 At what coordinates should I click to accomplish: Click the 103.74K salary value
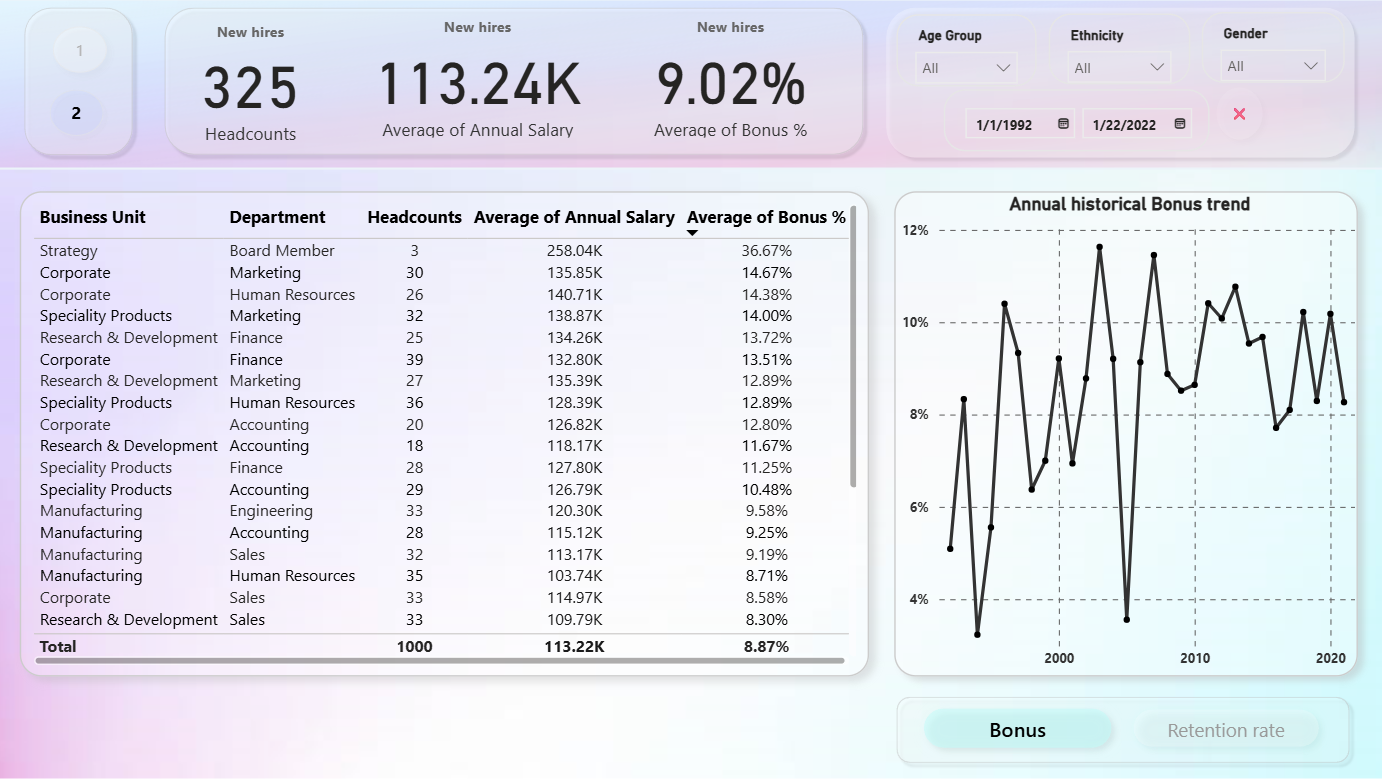click(x=574, y=576)
